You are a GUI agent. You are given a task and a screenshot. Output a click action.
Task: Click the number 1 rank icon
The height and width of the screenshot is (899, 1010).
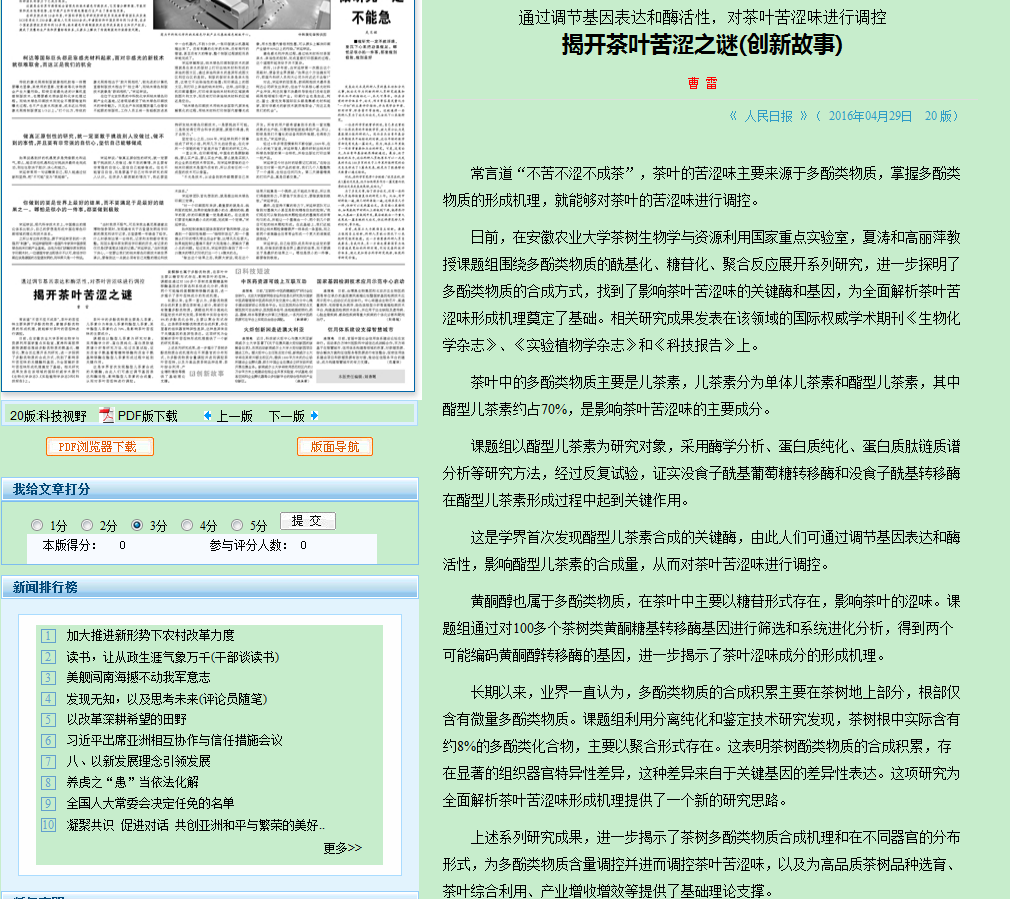pyautogui.click(x=48, y=636)
